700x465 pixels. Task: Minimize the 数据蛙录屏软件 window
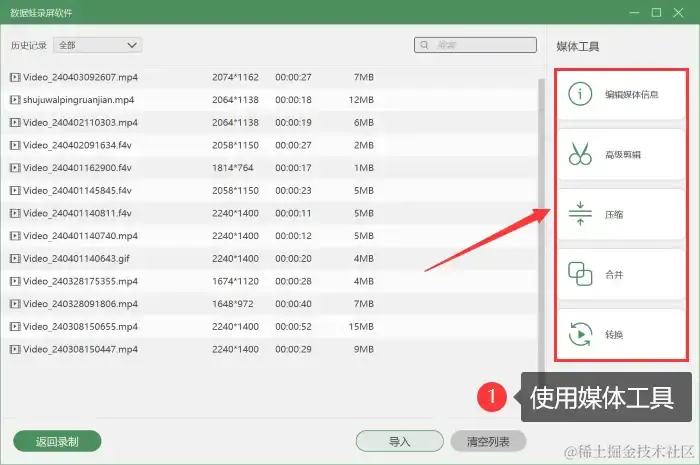634,13
